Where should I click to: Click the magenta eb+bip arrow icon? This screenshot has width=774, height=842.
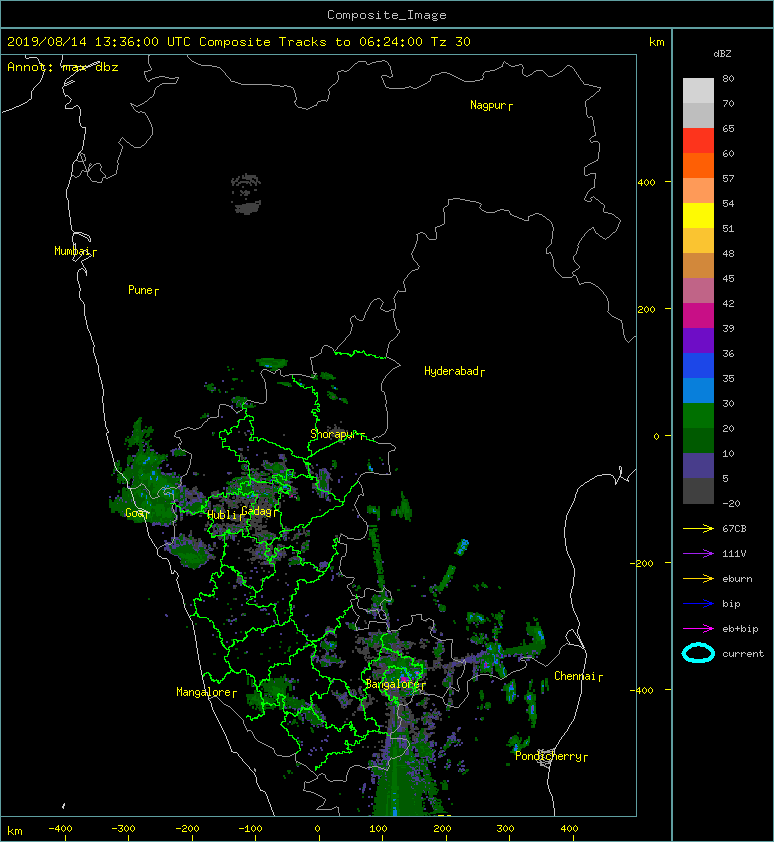(x=698, y=628)
